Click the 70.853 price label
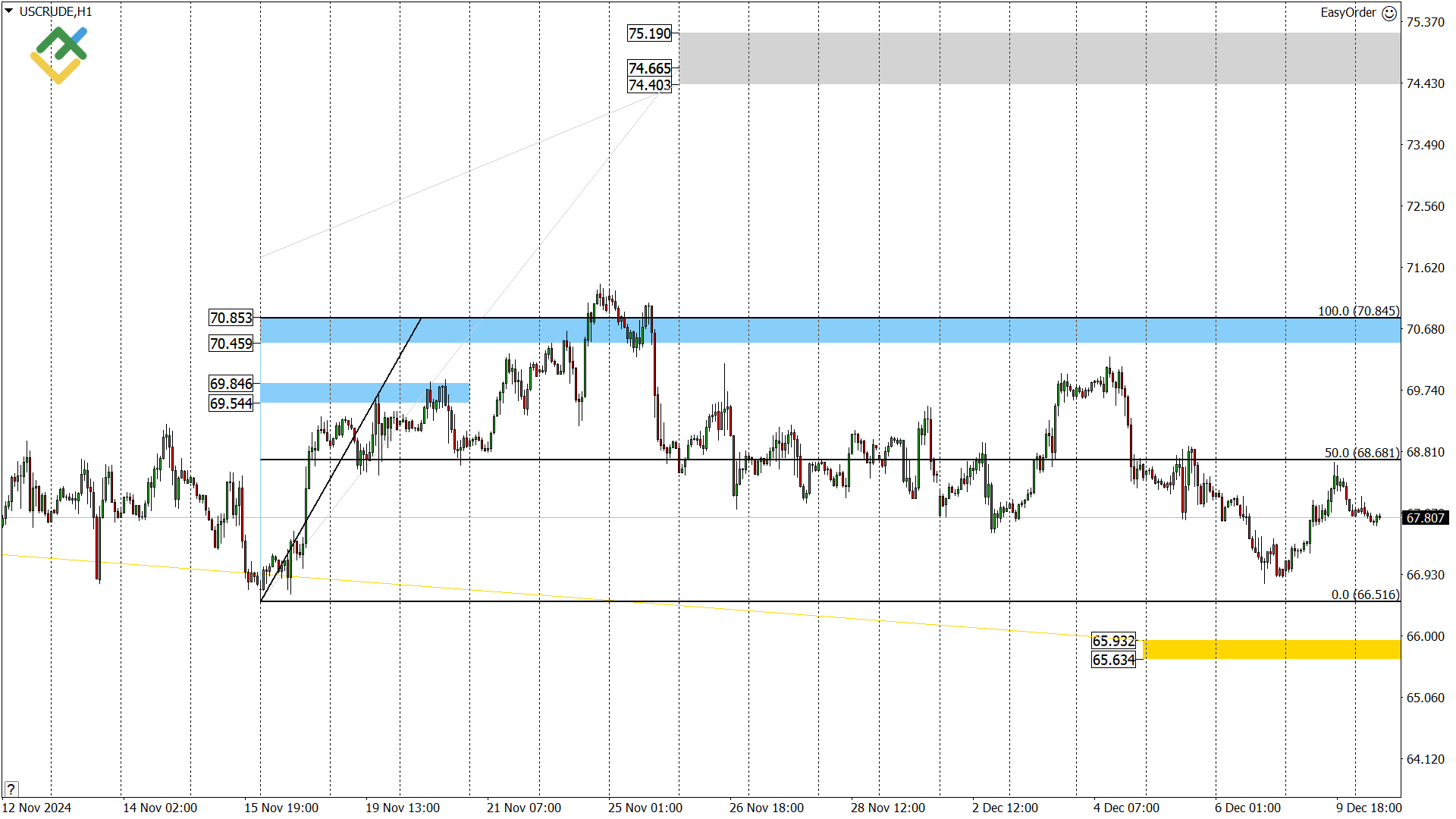Image resolution: width=1456 pixels, height=819 pixels. point(231,318)
